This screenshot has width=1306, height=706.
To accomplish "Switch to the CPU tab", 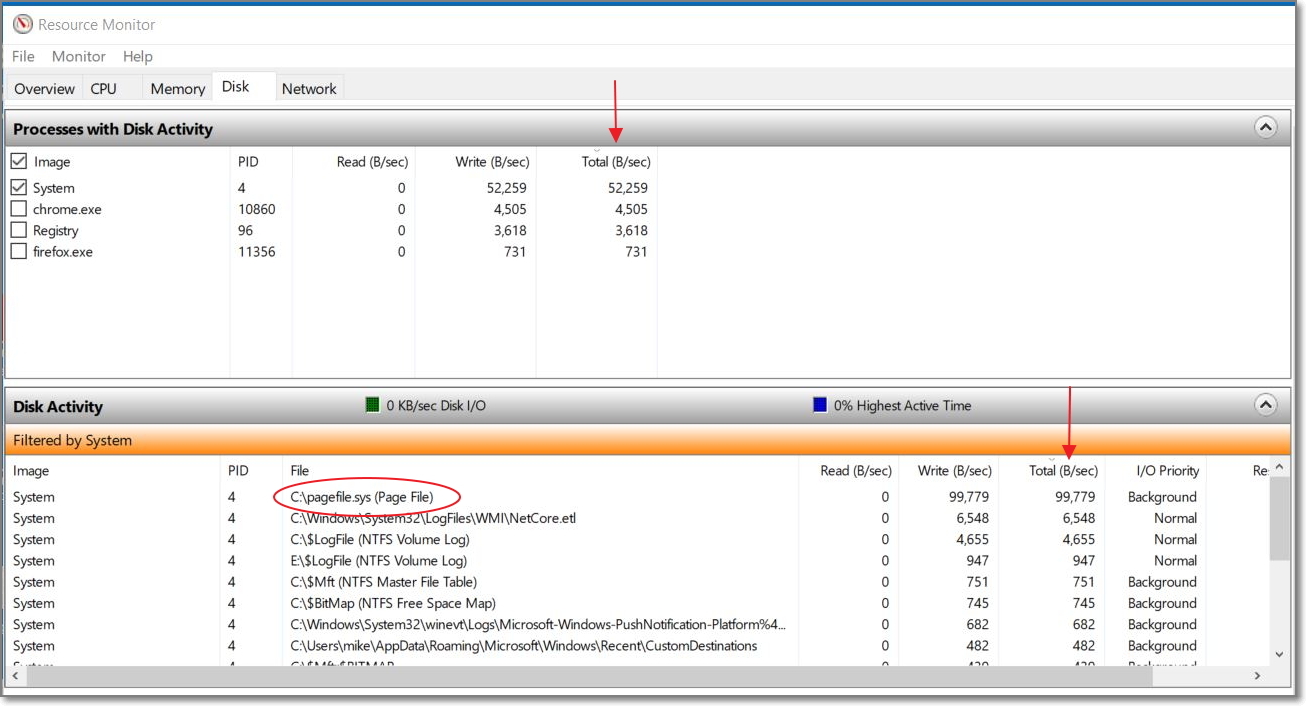I will click(103, 89).
